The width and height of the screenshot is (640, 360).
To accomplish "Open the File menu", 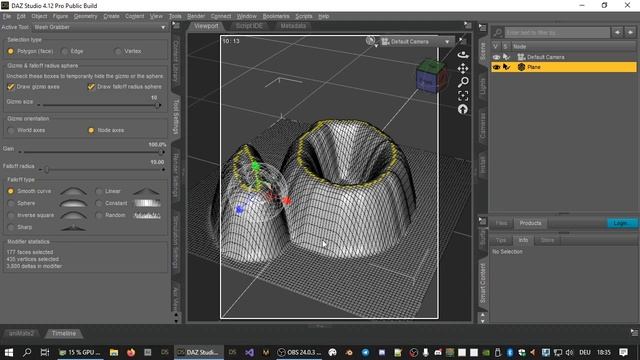I will 7,16.
